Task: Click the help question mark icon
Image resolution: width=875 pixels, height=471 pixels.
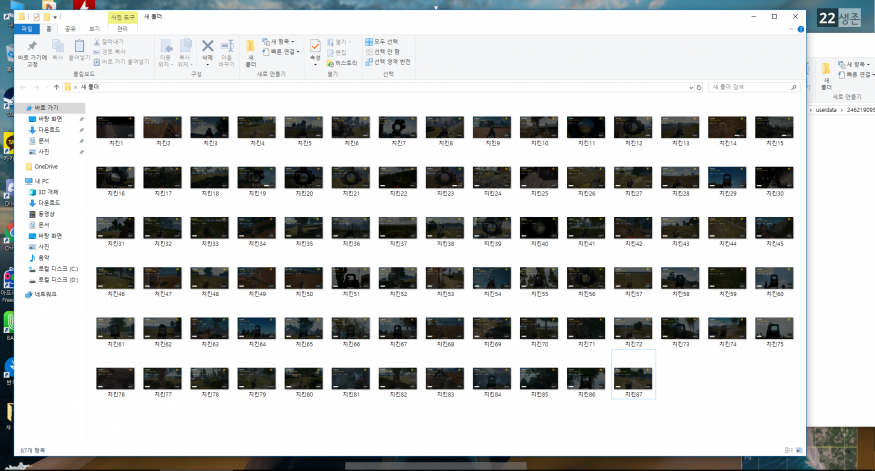Action: pos(799,29)
